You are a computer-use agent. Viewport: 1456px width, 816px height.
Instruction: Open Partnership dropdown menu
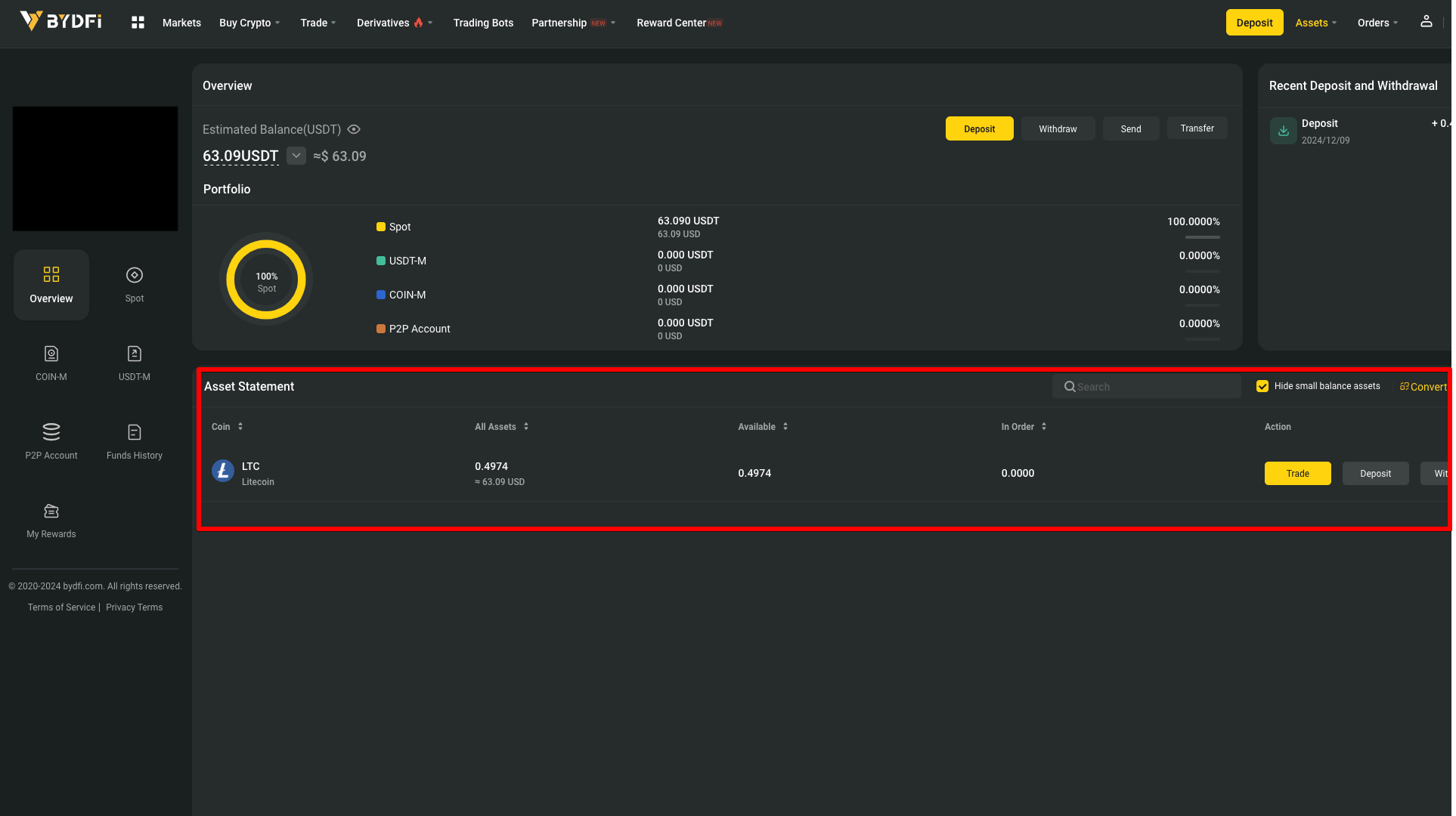(x=574, y=23)
